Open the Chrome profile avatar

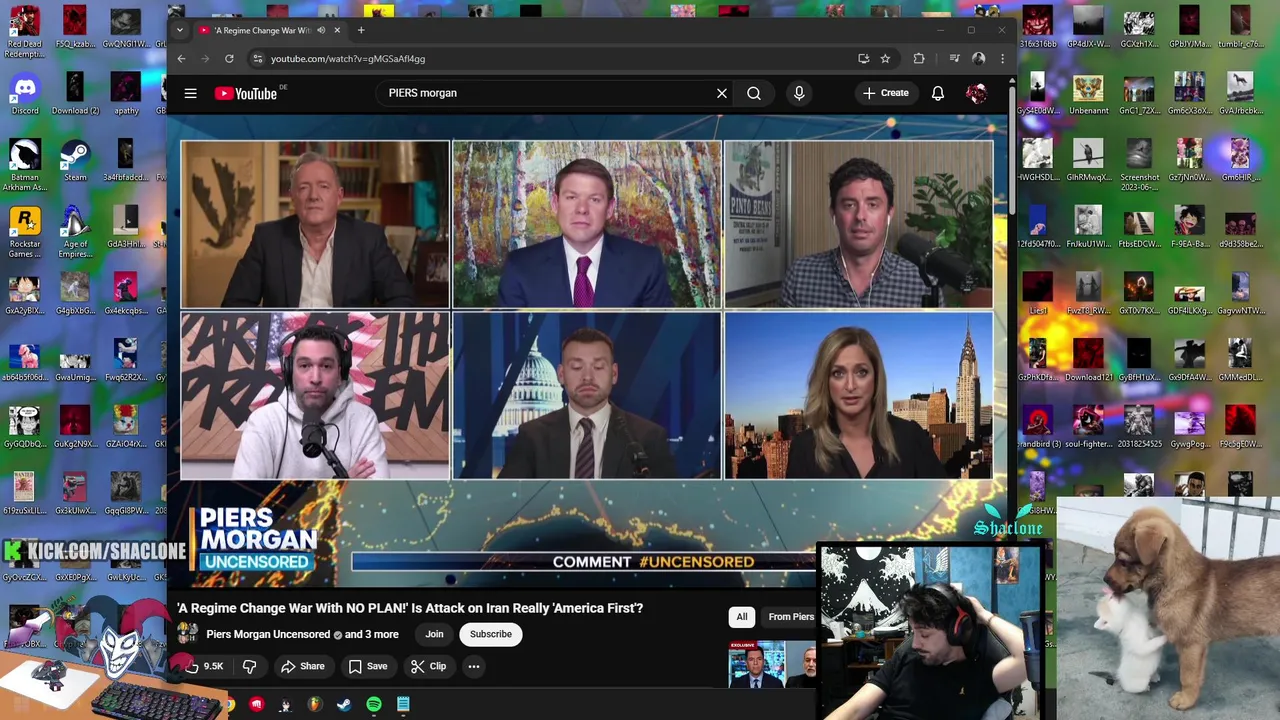pyautogui.click(x=979, y=59)
